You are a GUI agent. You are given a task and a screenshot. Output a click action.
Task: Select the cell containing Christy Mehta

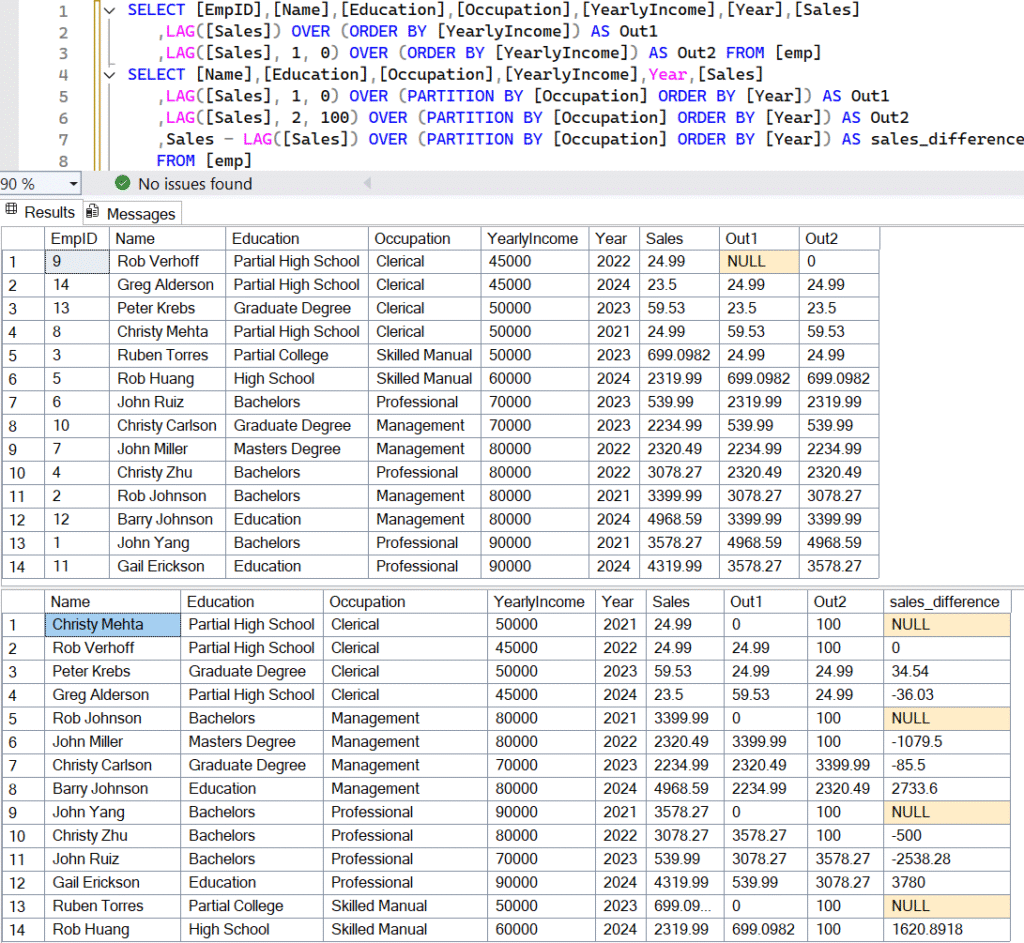point(112,624)
